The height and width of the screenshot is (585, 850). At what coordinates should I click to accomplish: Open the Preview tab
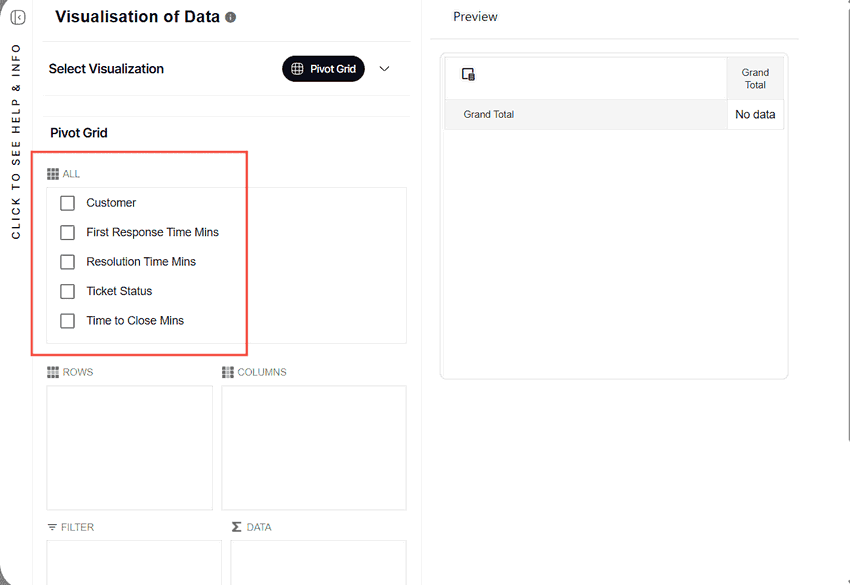tap(475, 17)
